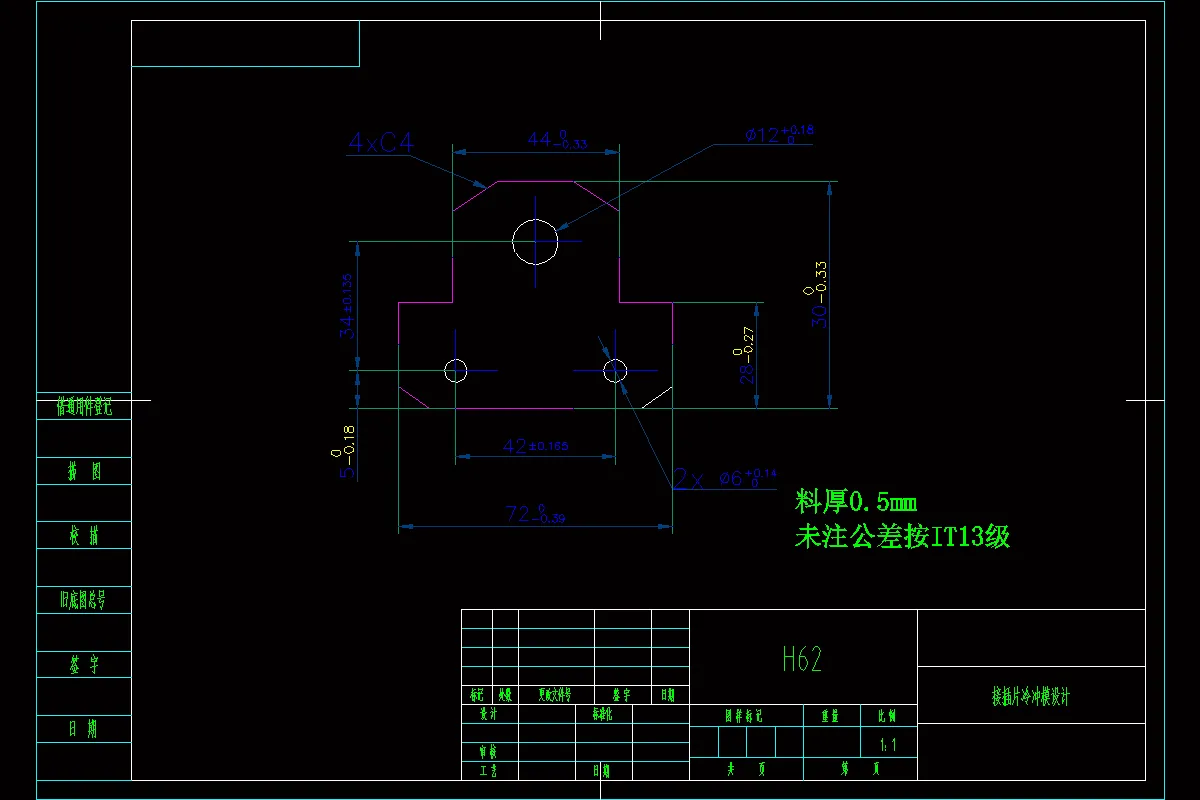Click the 旧底图总号 sidebar field
The image size is (1200, 800).
coord(83,600)
